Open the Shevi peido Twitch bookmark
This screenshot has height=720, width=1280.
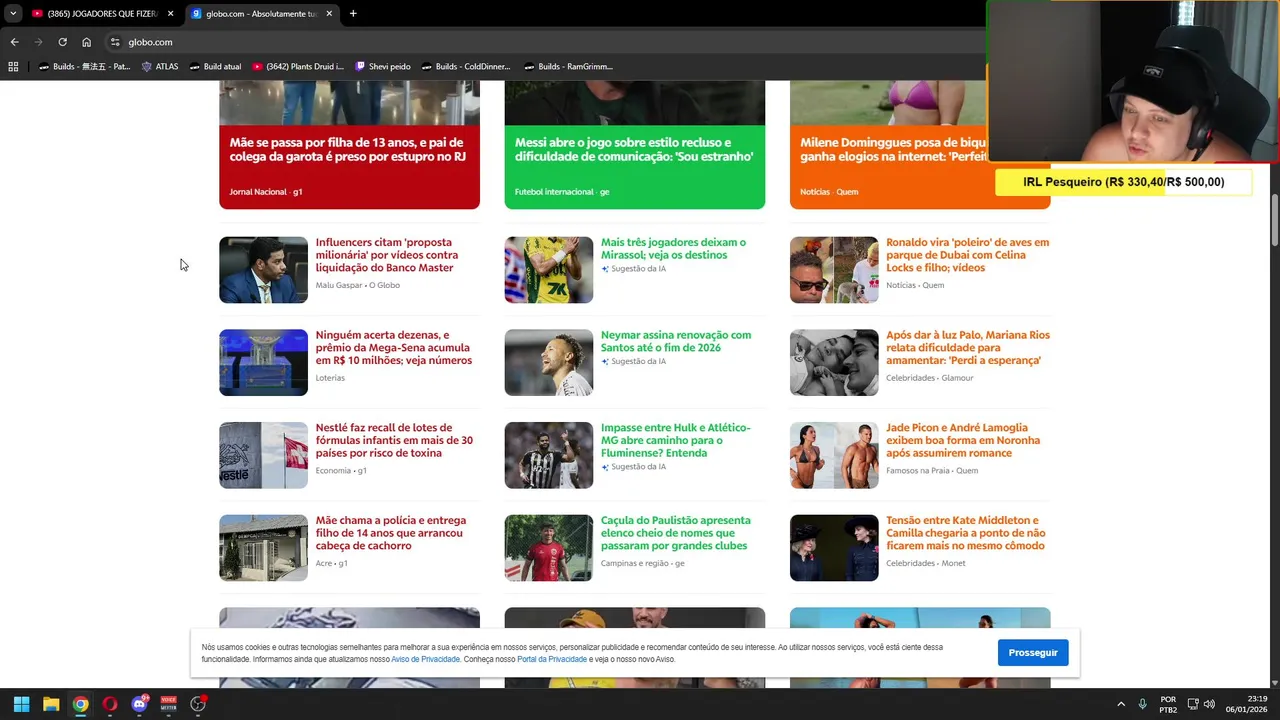click(383, 67)
